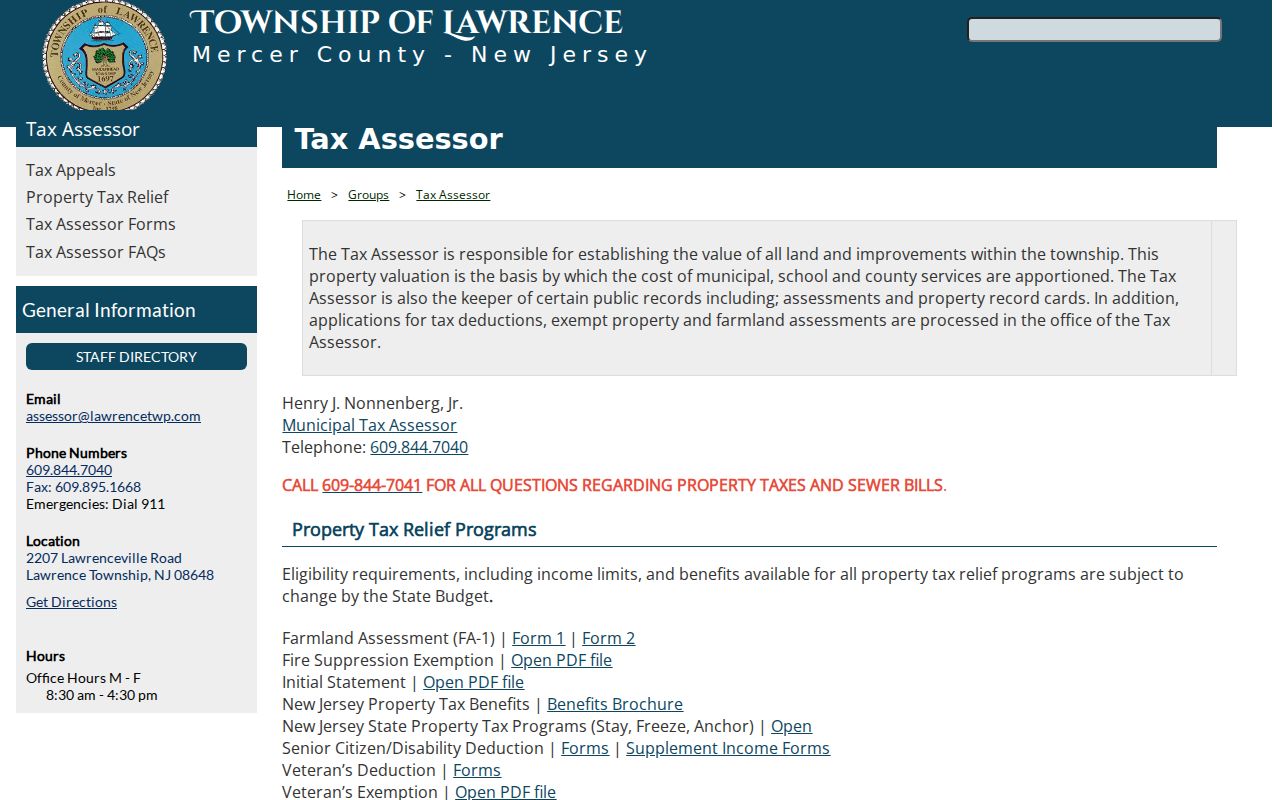
Task: Click sidebar phone number 609.844.7040
Action: point(69,470)
